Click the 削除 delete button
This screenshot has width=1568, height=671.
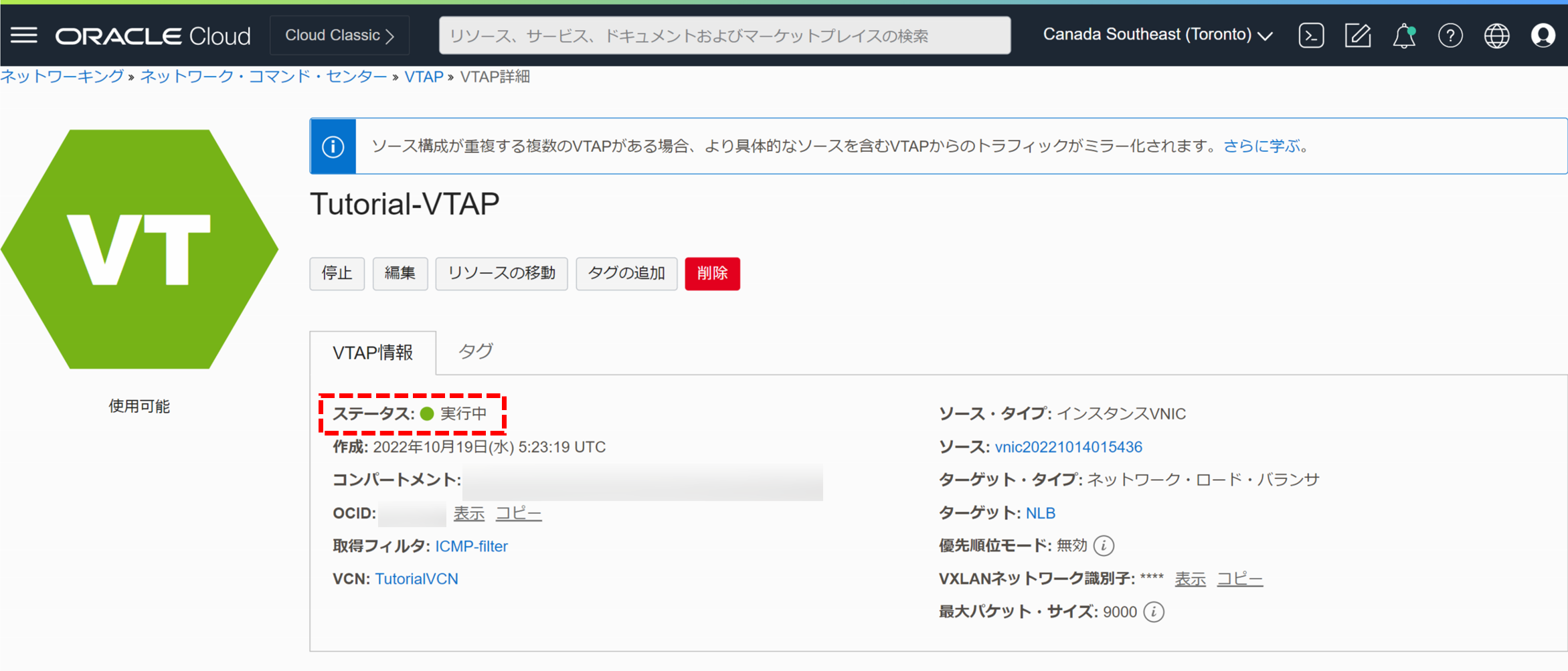[711, 274]
